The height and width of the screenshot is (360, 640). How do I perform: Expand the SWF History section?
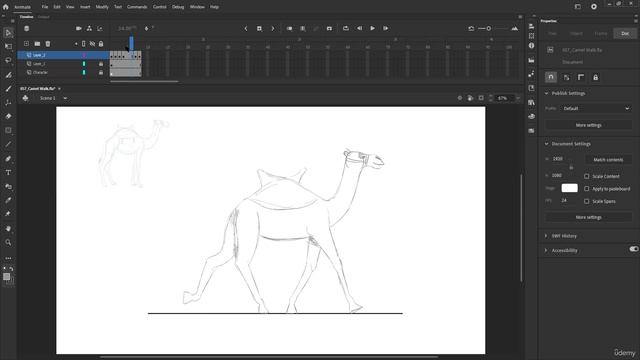(x=546, y=236)
